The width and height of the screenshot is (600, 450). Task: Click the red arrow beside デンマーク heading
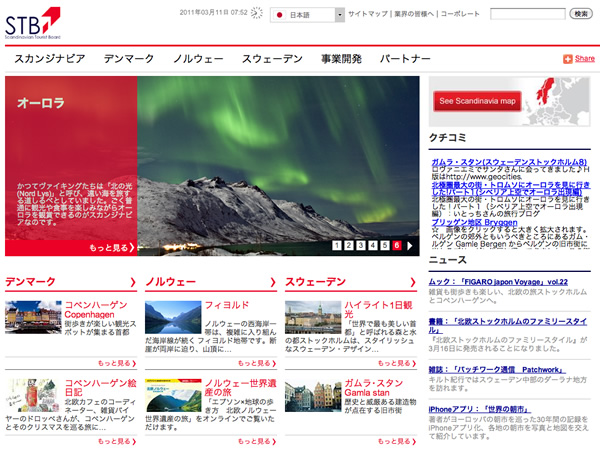point(132,282)
